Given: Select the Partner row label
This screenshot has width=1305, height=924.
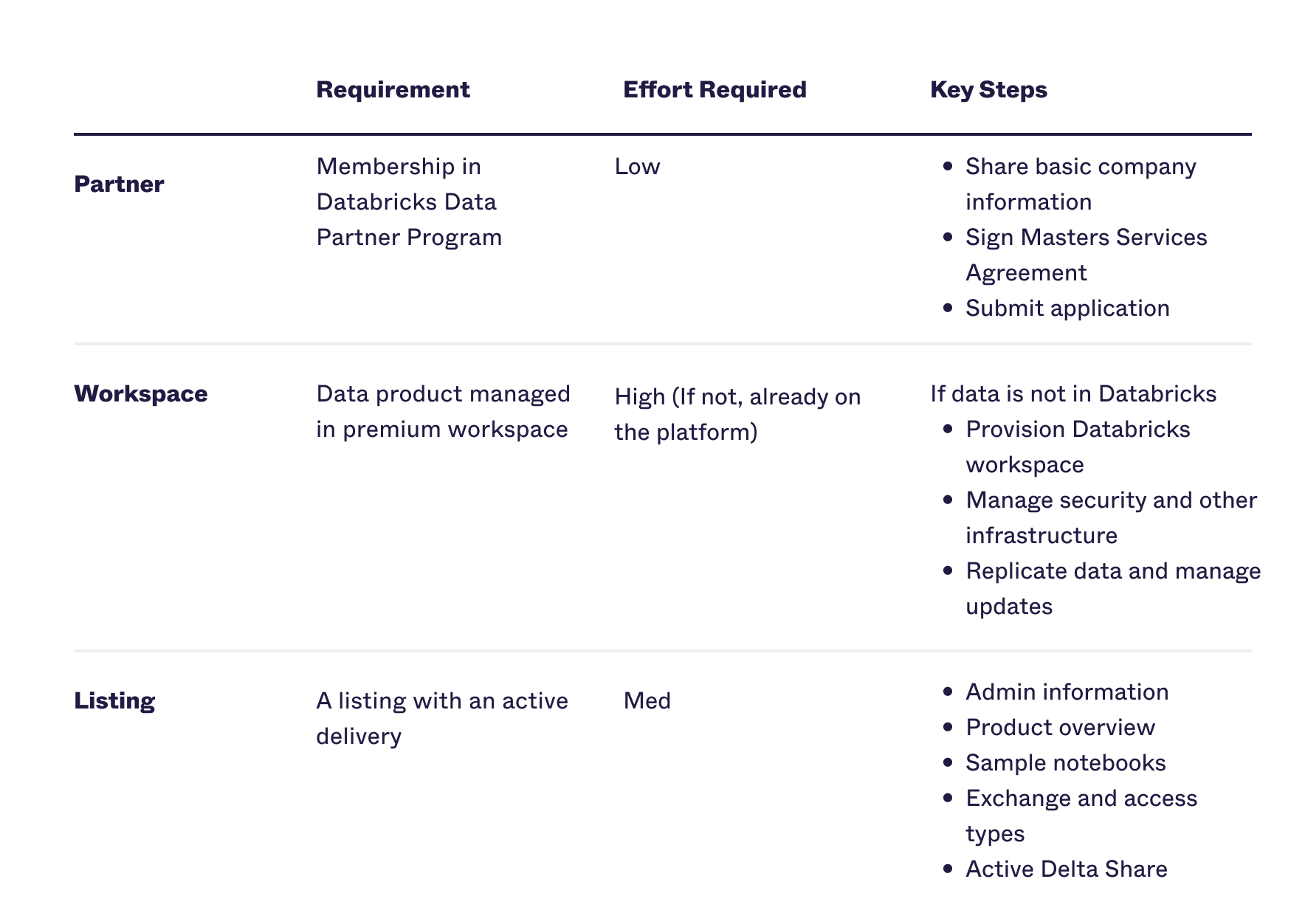Looking at the screenshot, I should (119, 185).
